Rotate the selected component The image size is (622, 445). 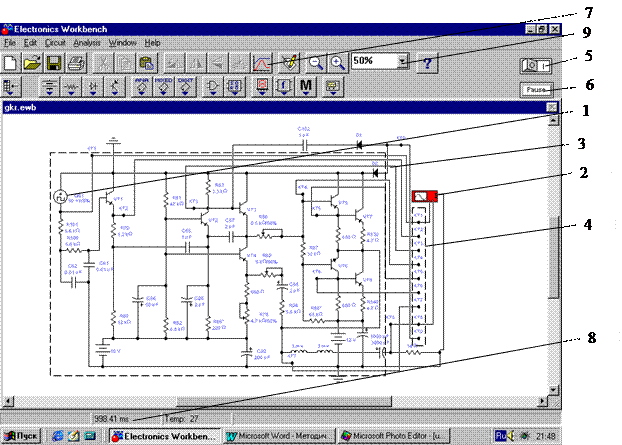click(x=174, y=63)
